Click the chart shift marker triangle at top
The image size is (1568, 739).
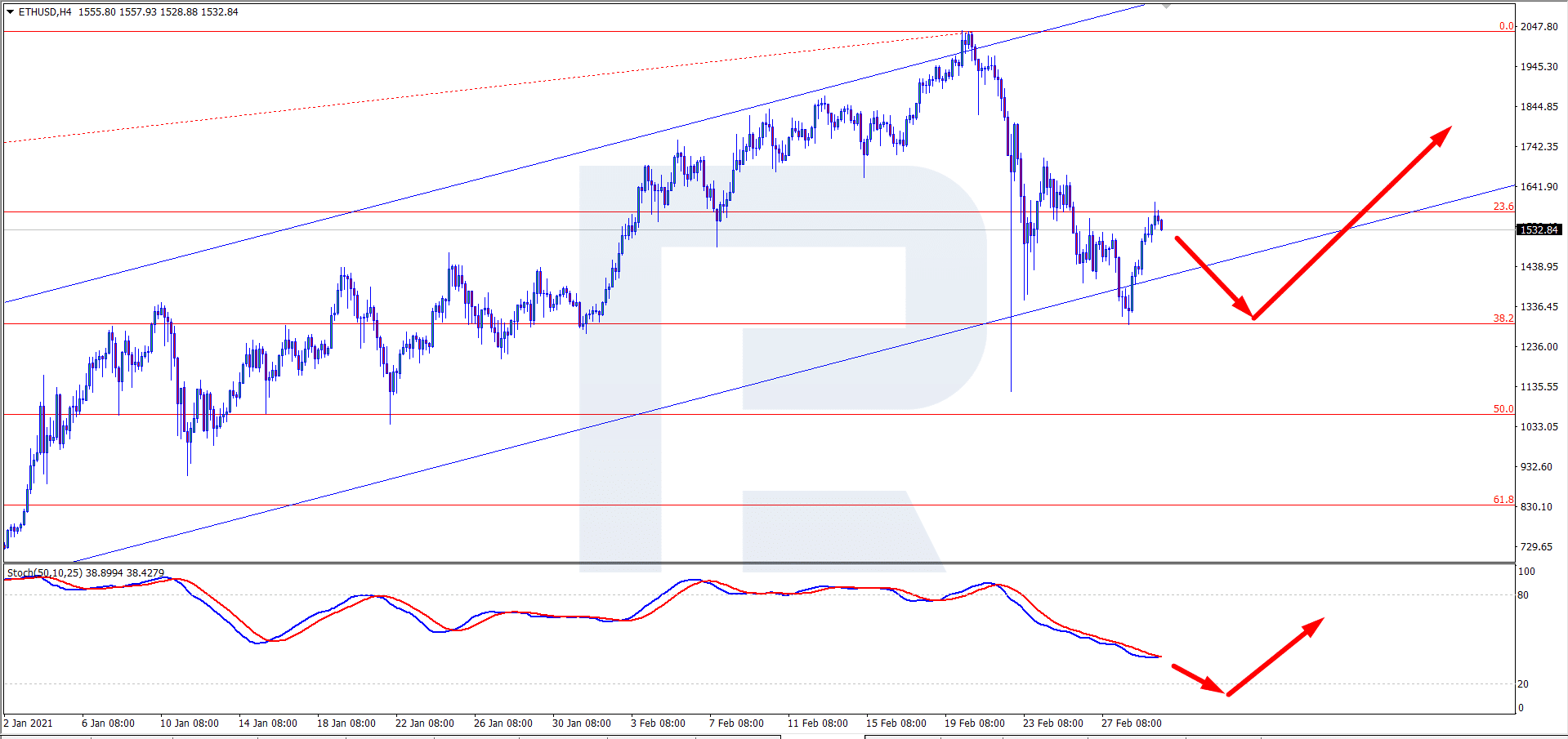tap(1167, 6)
